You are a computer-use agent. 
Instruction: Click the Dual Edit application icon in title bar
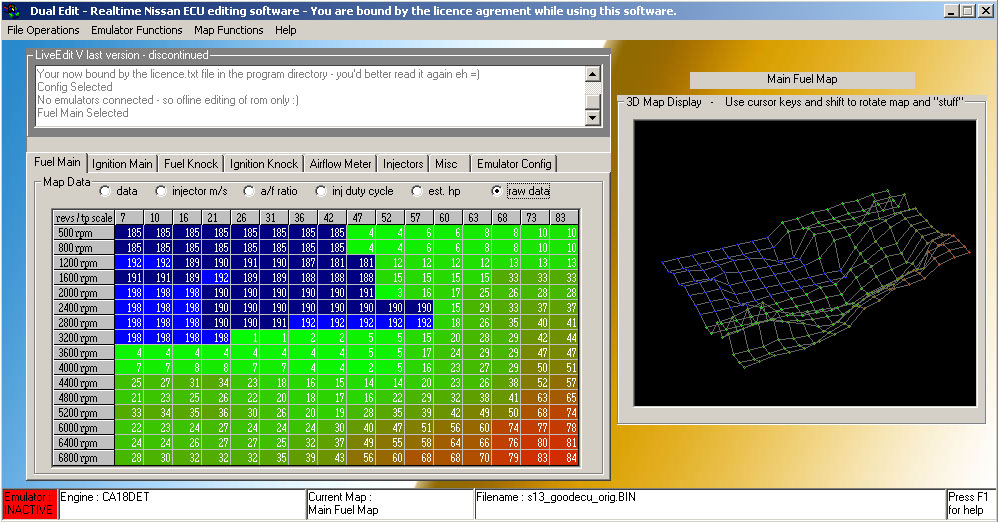pyautogui.click(x=11, y=11)
